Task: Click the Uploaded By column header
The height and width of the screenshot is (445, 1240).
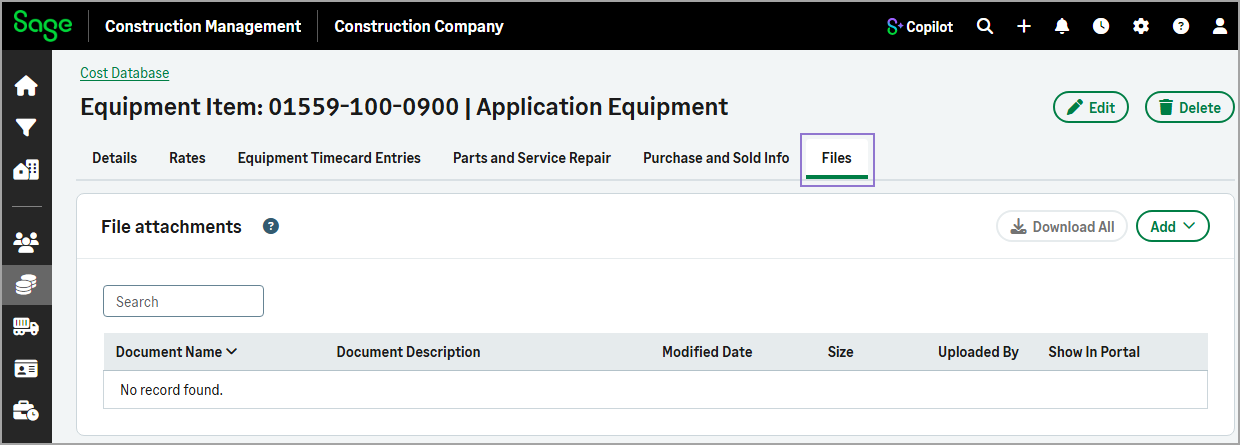Action: click(978, 352)
